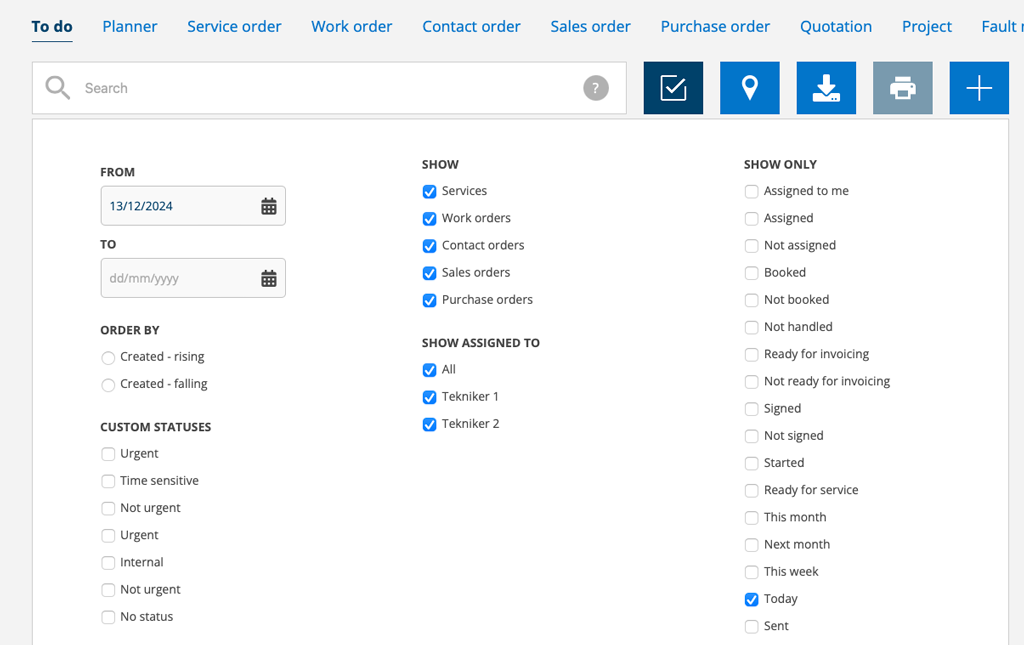The width and height of the screenshot is (1024, 645).
Task: Click the plus icon to add new
Action: tap(979, 88)
